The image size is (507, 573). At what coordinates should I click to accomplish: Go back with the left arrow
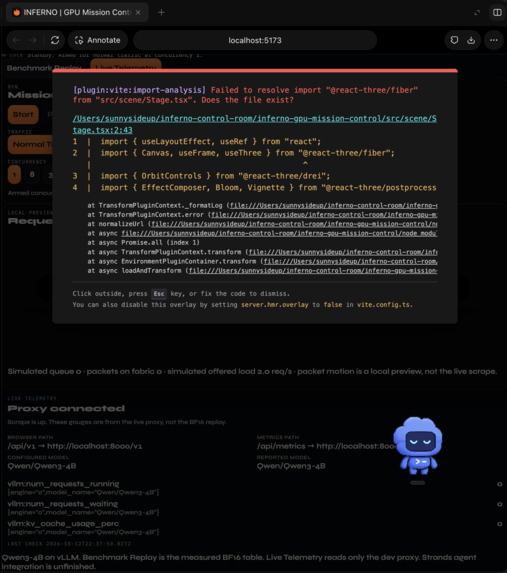pyautogui.click(x=16, y=40)
